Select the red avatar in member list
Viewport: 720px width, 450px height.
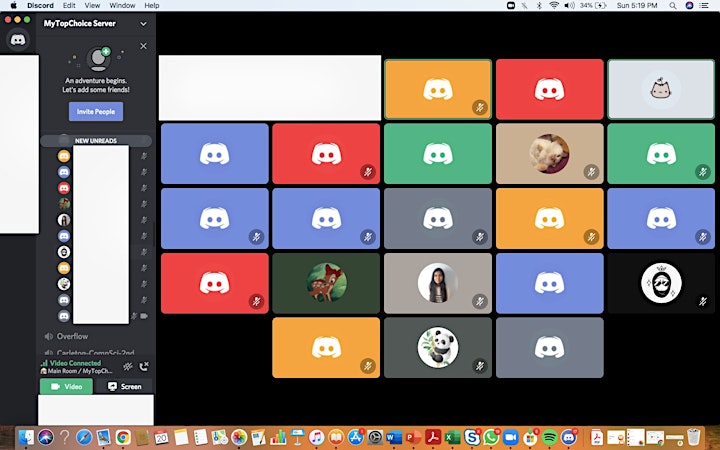(x=64, y=188)
